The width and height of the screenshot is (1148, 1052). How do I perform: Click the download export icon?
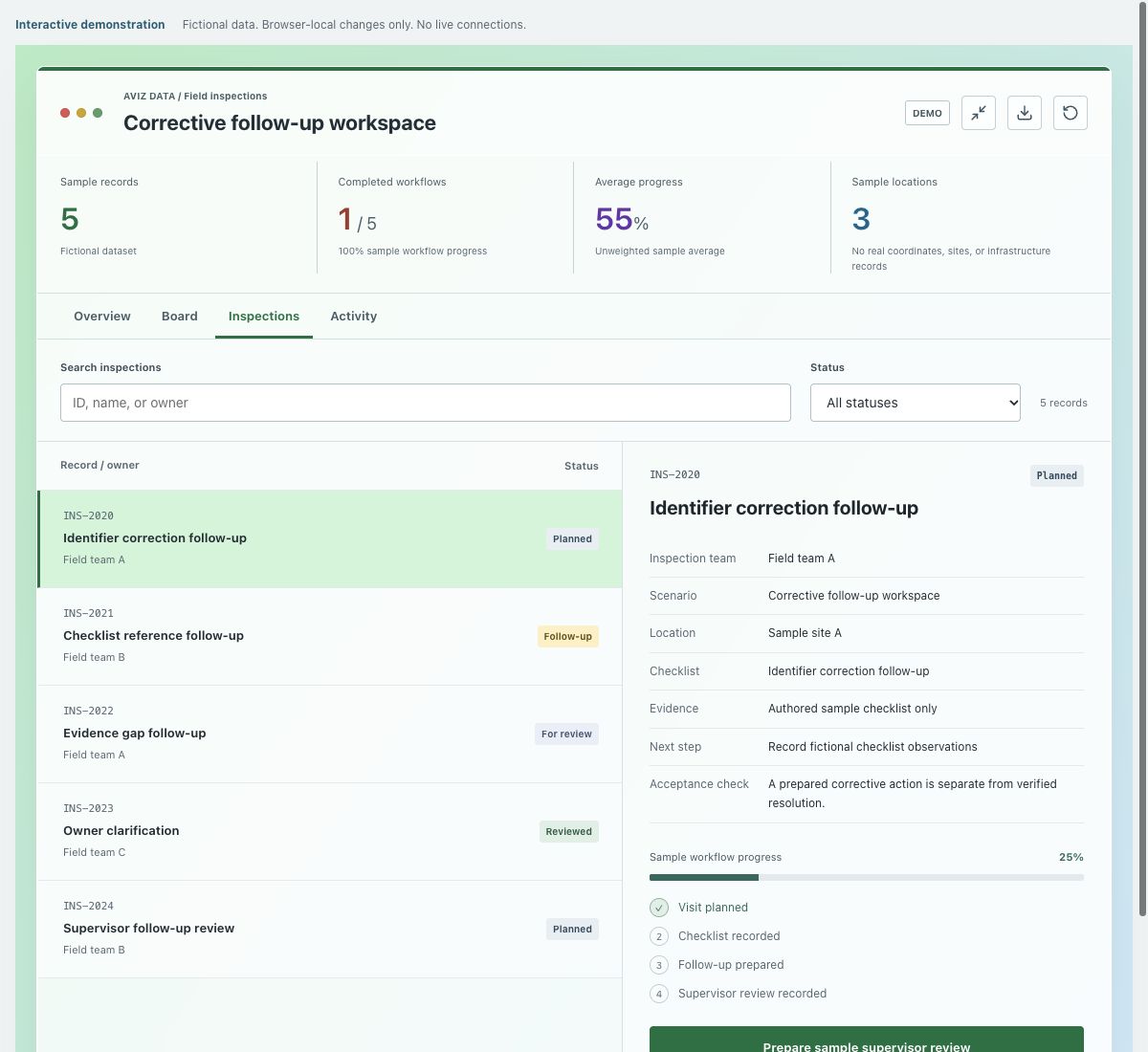(x=1025, y=113)
